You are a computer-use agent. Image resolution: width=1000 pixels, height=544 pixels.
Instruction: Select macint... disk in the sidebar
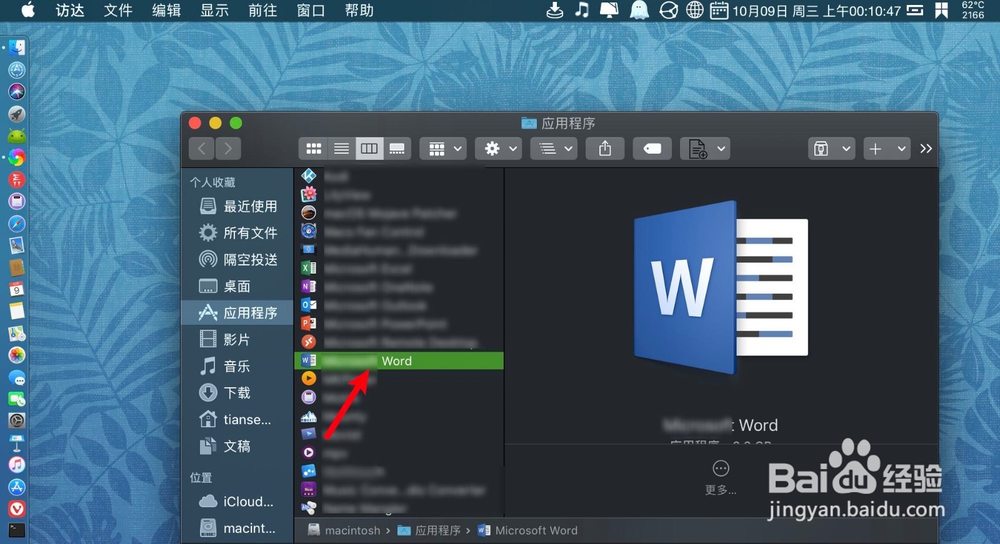[x=237, y=529]
